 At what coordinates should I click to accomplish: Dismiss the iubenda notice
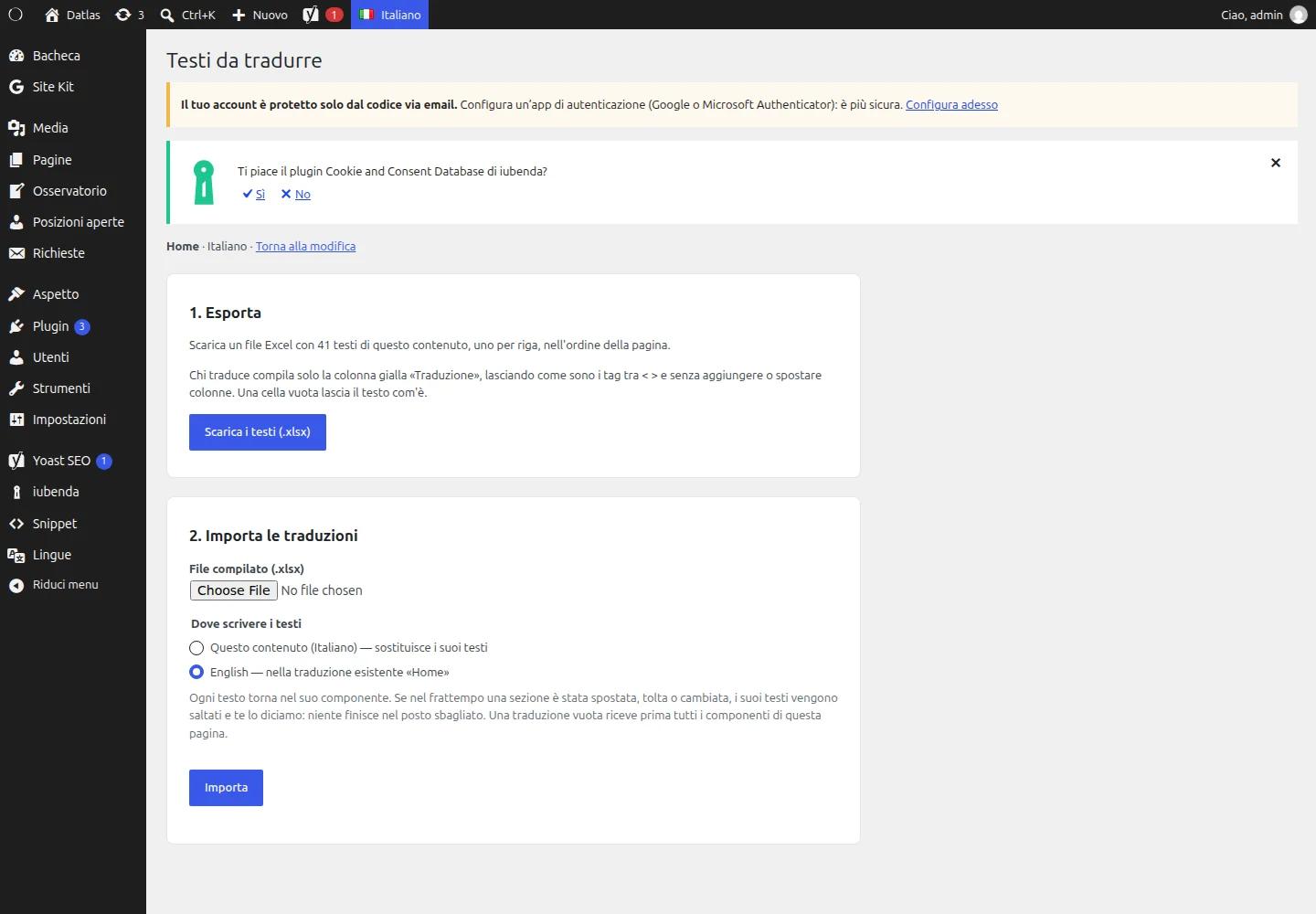(1276, 163)
